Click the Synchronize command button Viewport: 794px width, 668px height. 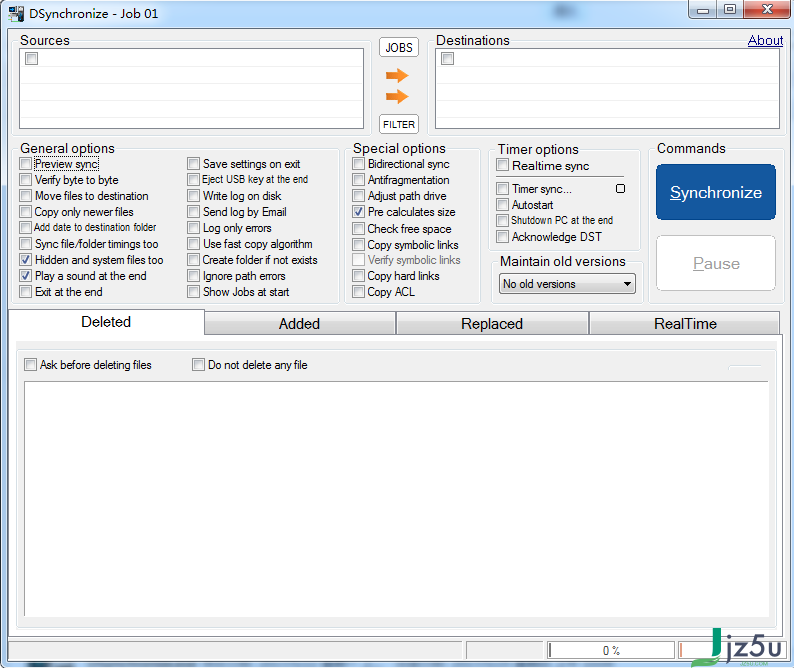tap(716, 192)
